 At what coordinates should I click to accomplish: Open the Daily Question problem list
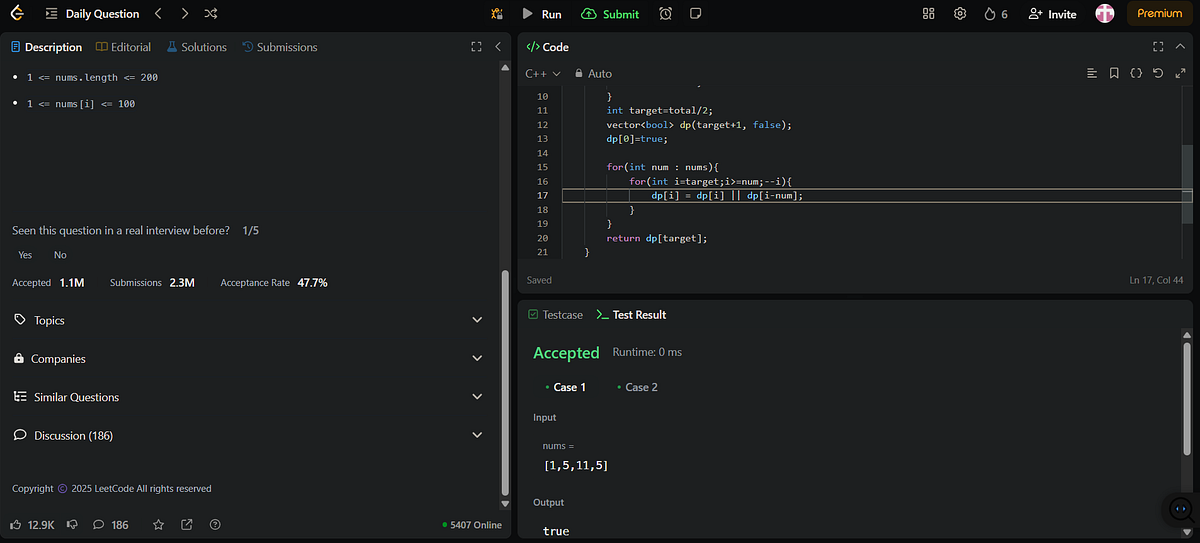[92, 14]
